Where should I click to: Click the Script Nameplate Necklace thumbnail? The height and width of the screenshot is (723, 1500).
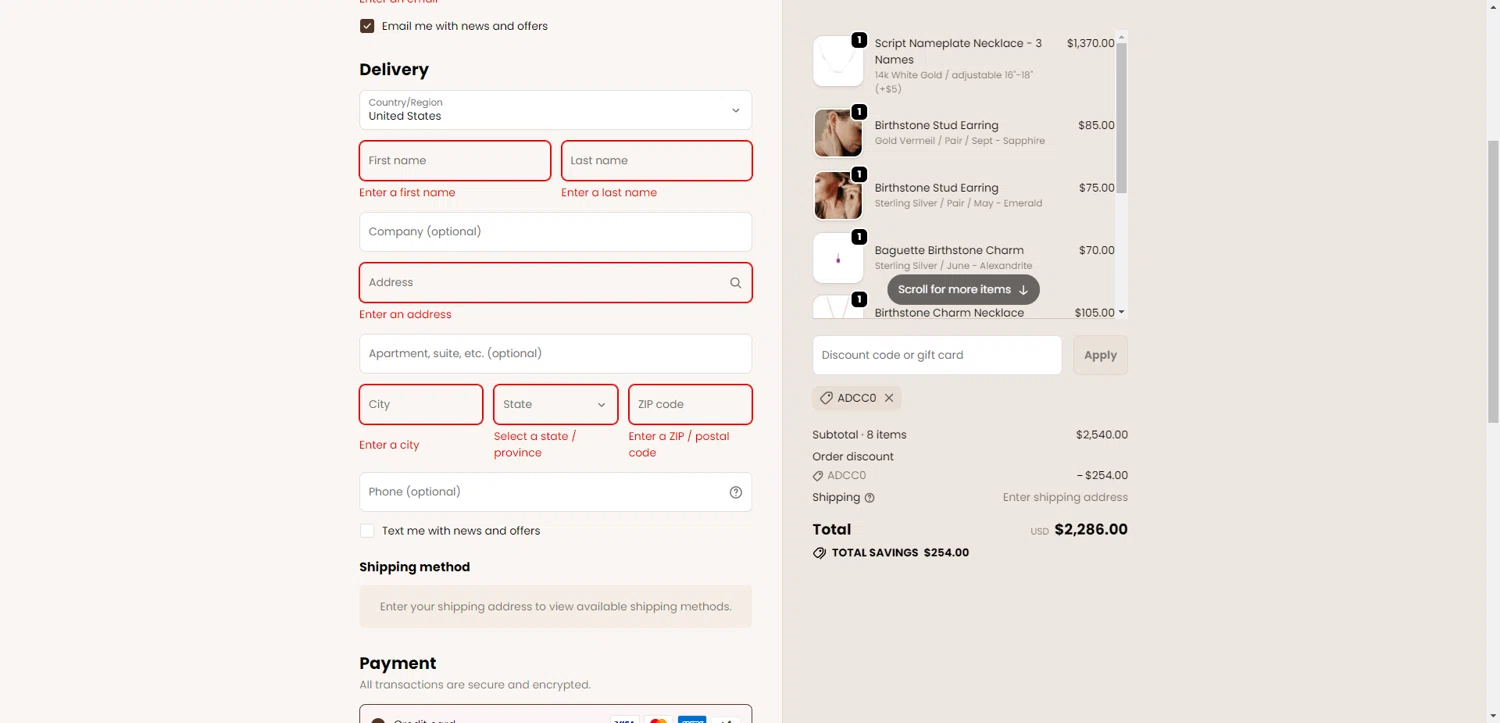click(838, 61)
